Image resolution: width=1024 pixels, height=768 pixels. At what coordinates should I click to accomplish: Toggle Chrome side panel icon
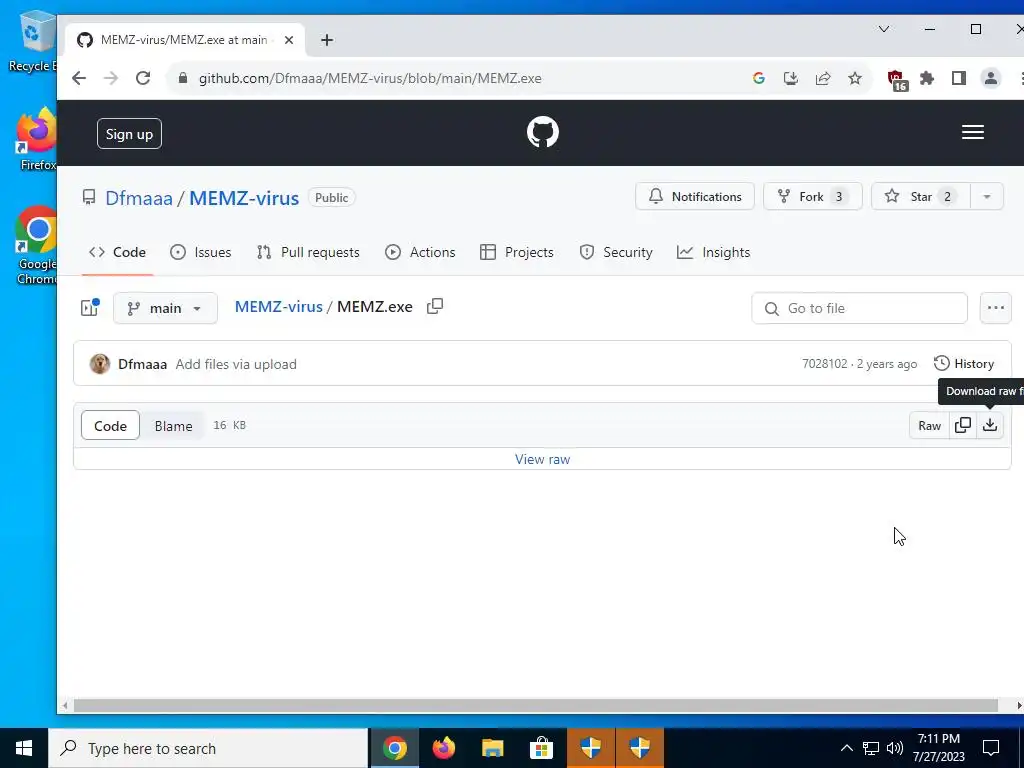click(x=959, y=78)
